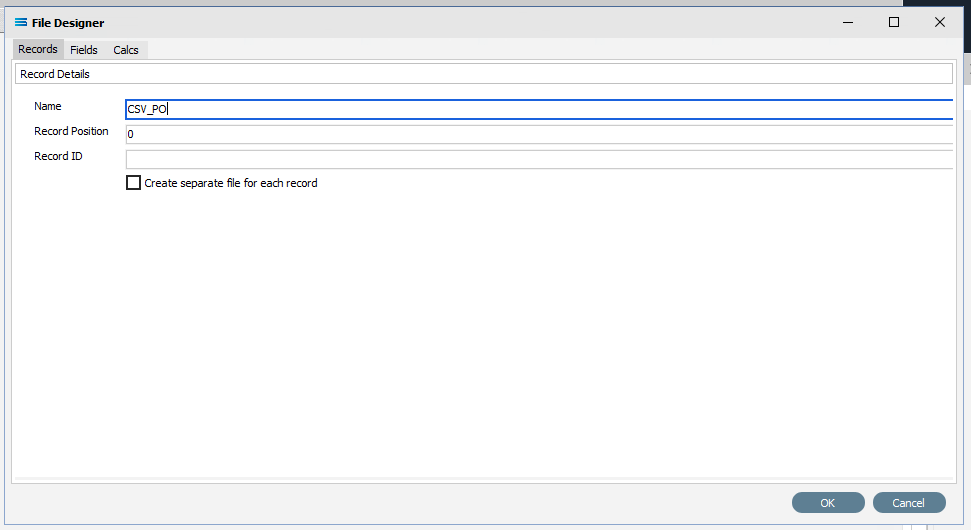This screenshot has width=971, height=530.
Task: Open the Fields tab
Action: click(x=84, y=50)
